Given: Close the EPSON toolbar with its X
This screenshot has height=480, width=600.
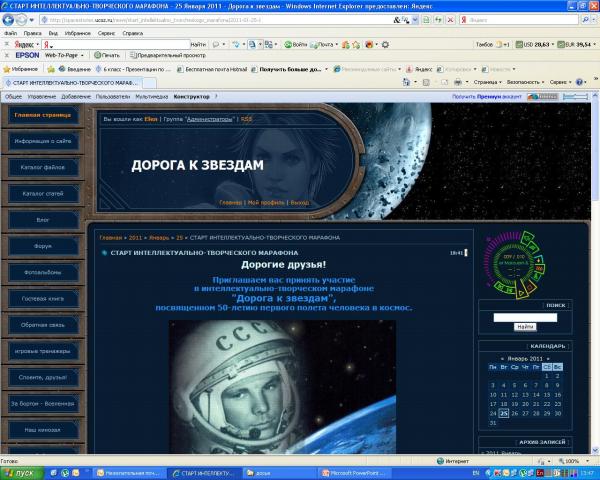Looking at the screenshot, I should point(7,56).
